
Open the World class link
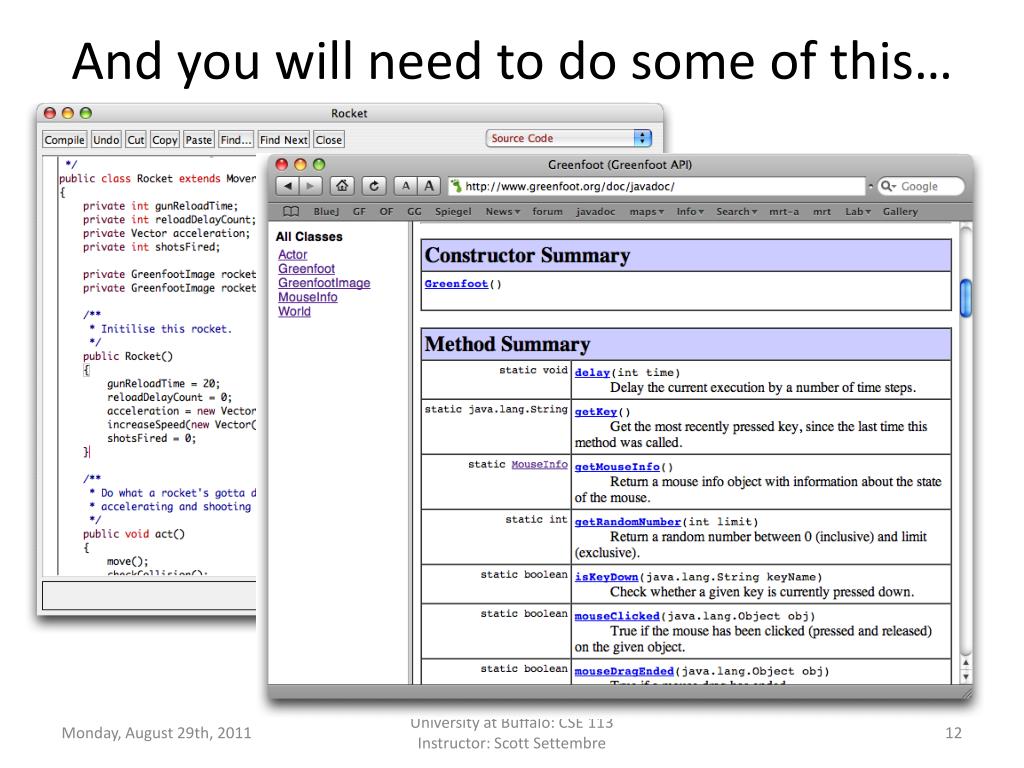point(295,312)
